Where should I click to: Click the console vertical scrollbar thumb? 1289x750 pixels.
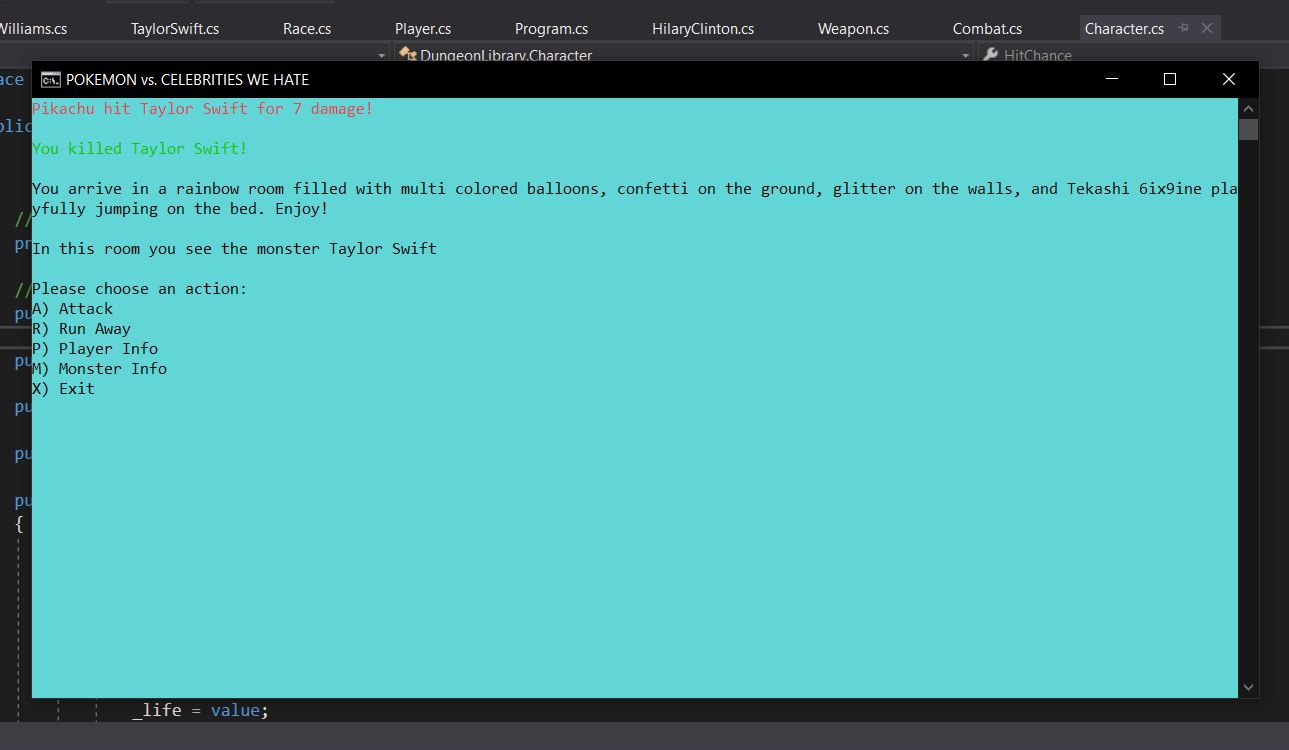pos(1248,129)
